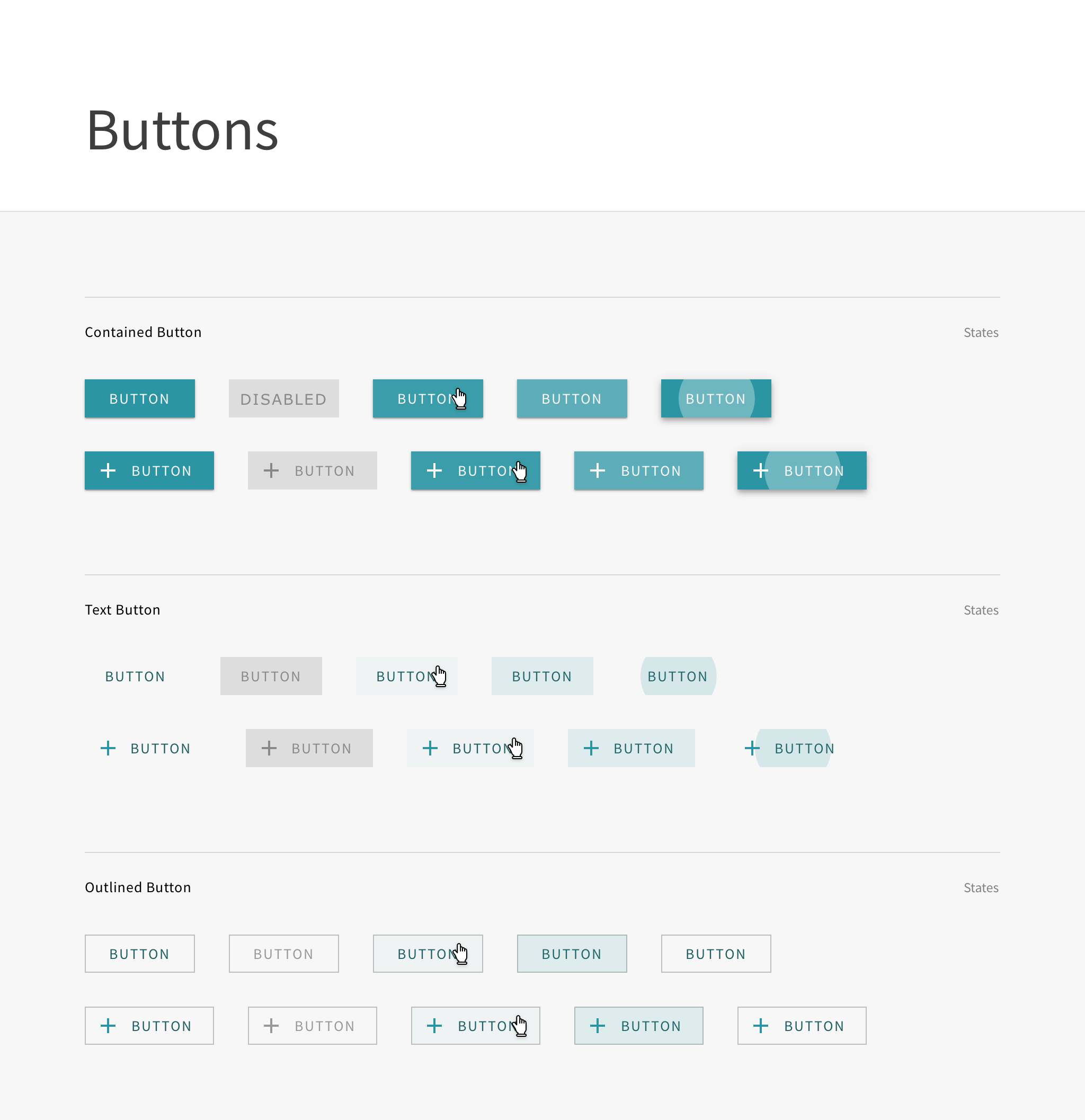Viewport: 1085px width, 1120px height.
Task: Click the plus icon on the disabled contained button
Action: [271, 471]
